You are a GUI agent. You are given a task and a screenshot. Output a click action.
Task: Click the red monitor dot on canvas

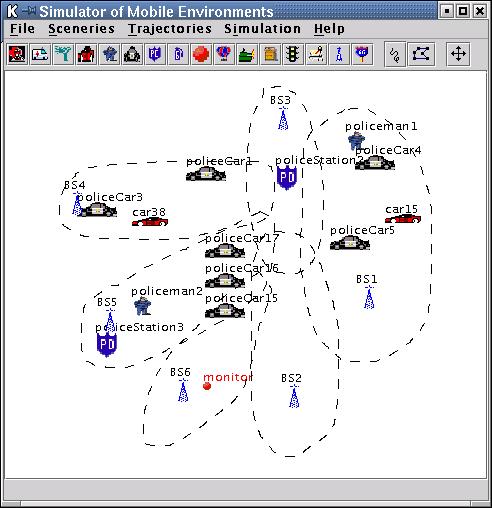[207, 386]
